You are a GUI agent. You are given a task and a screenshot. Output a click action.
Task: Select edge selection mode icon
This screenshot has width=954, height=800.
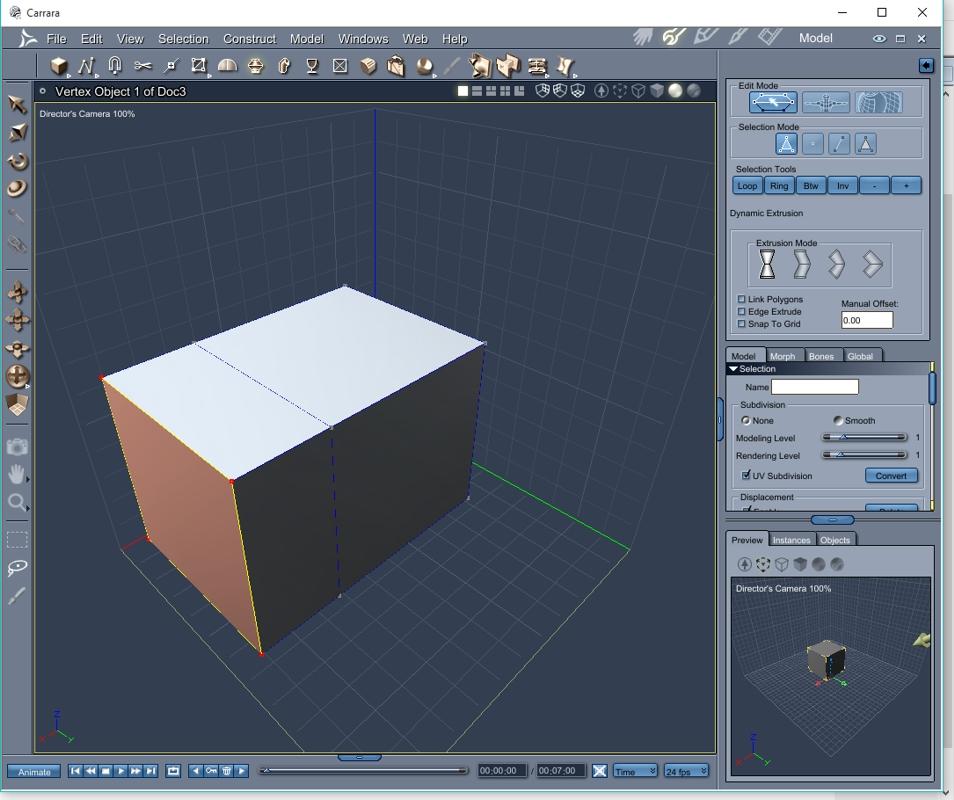839,144
